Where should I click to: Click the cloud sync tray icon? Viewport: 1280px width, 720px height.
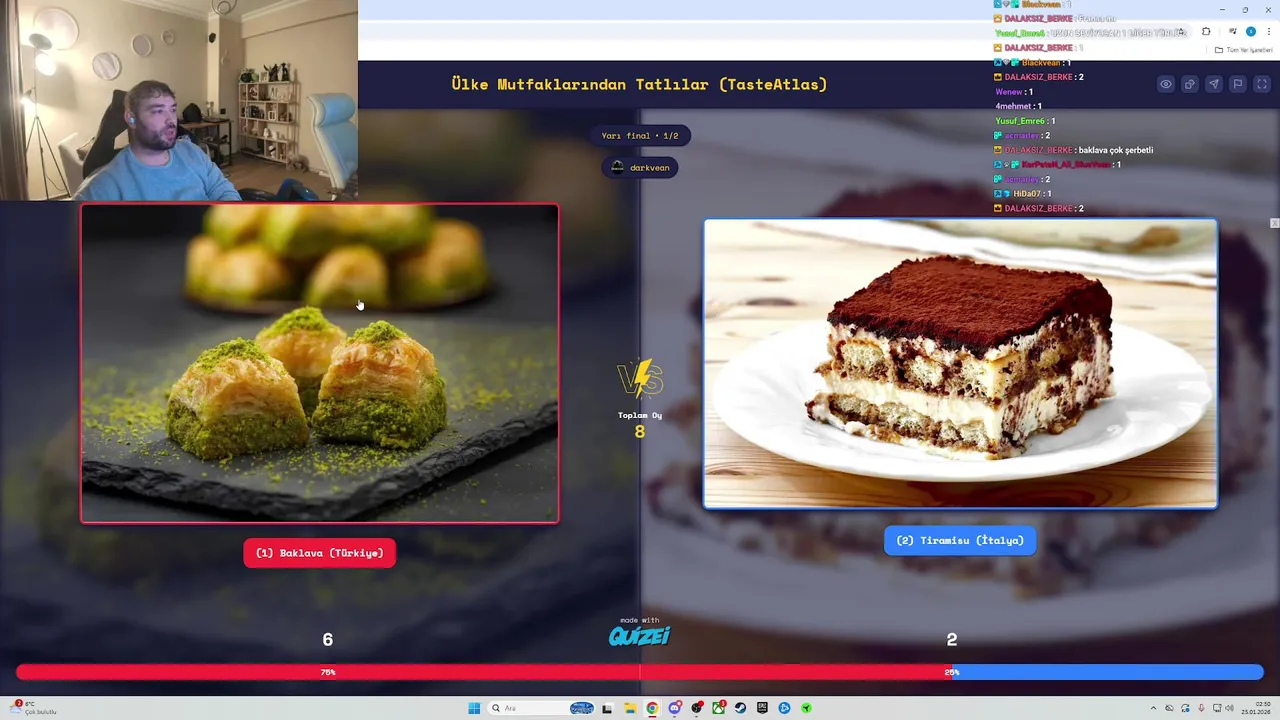tap(1169, 708)
